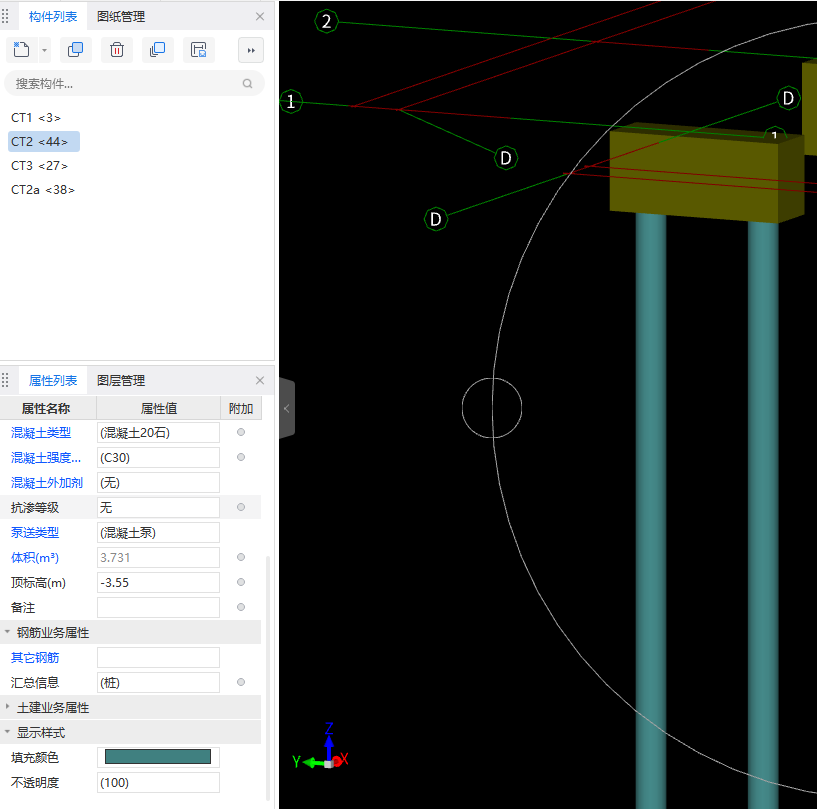This screenshot has width=817, height=809.
Task: Toggle 附加 for 混凝土强度 row
Action: tap(241, 457)
